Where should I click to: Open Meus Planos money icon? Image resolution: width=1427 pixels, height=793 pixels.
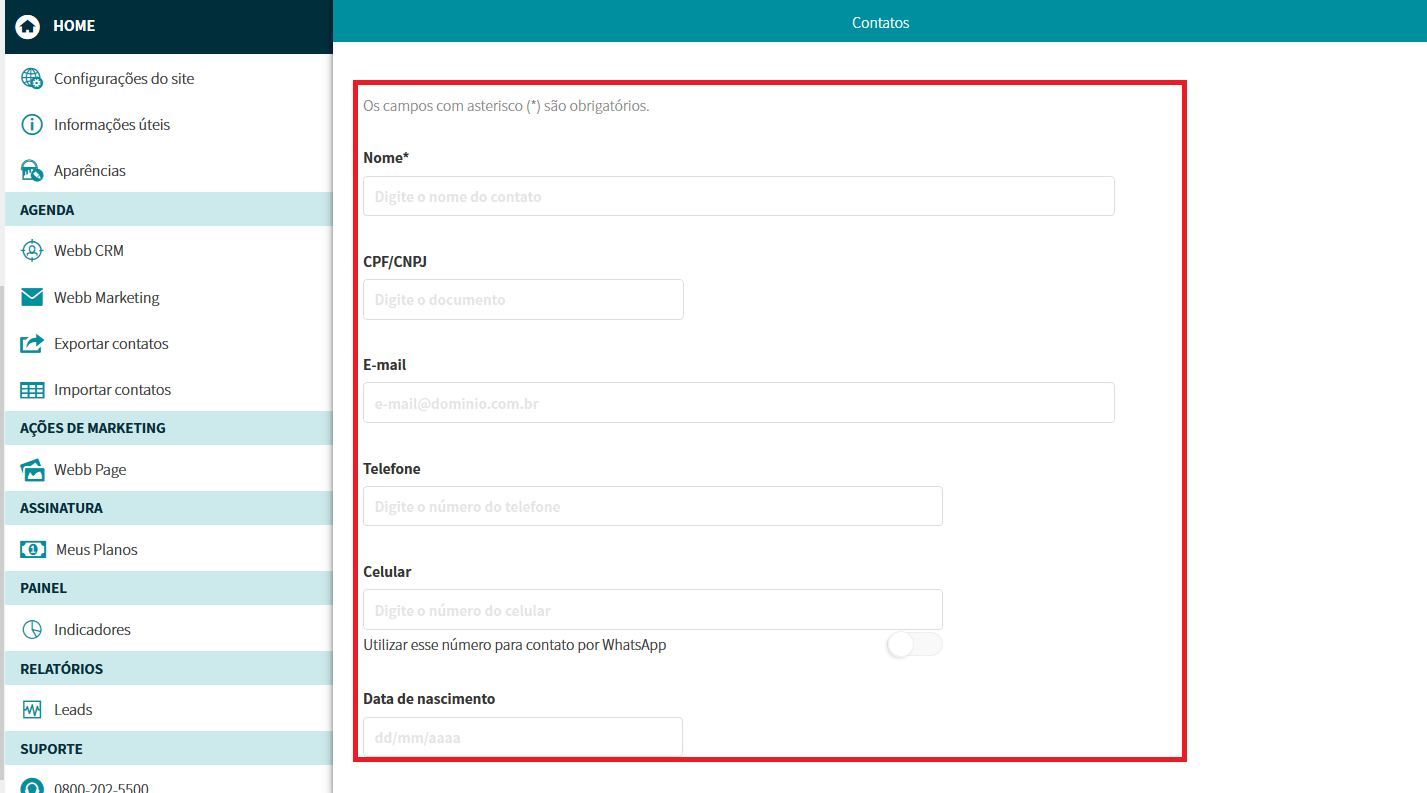coord(33,550)
